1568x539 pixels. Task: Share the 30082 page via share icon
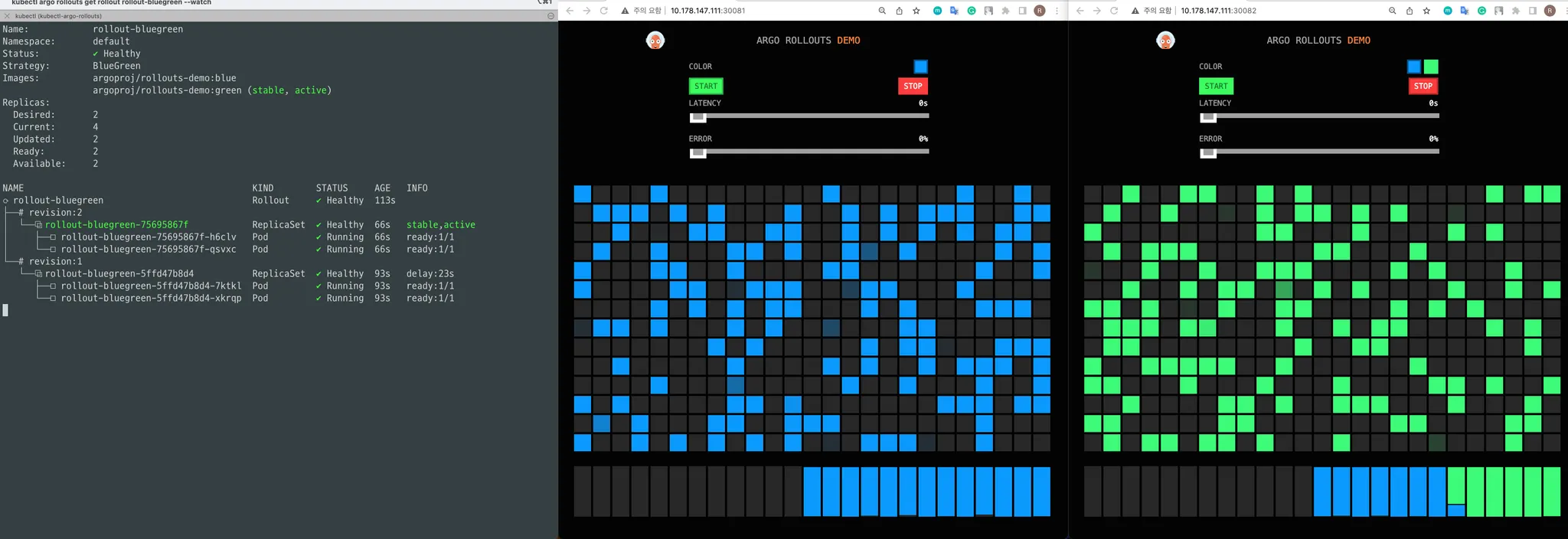[x=1409, y=11]
